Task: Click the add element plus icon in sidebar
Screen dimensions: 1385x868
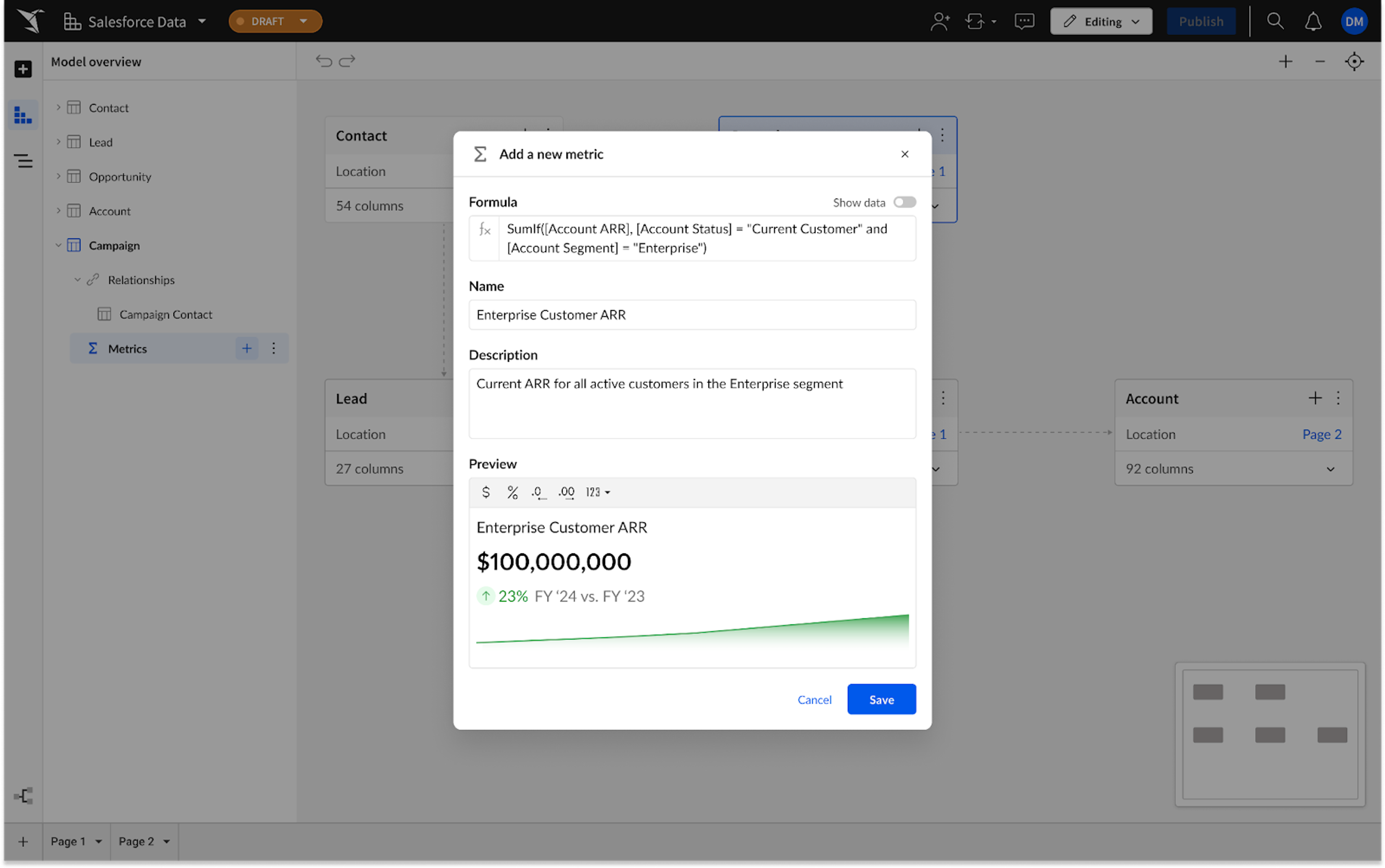Action: click(23, 69)
